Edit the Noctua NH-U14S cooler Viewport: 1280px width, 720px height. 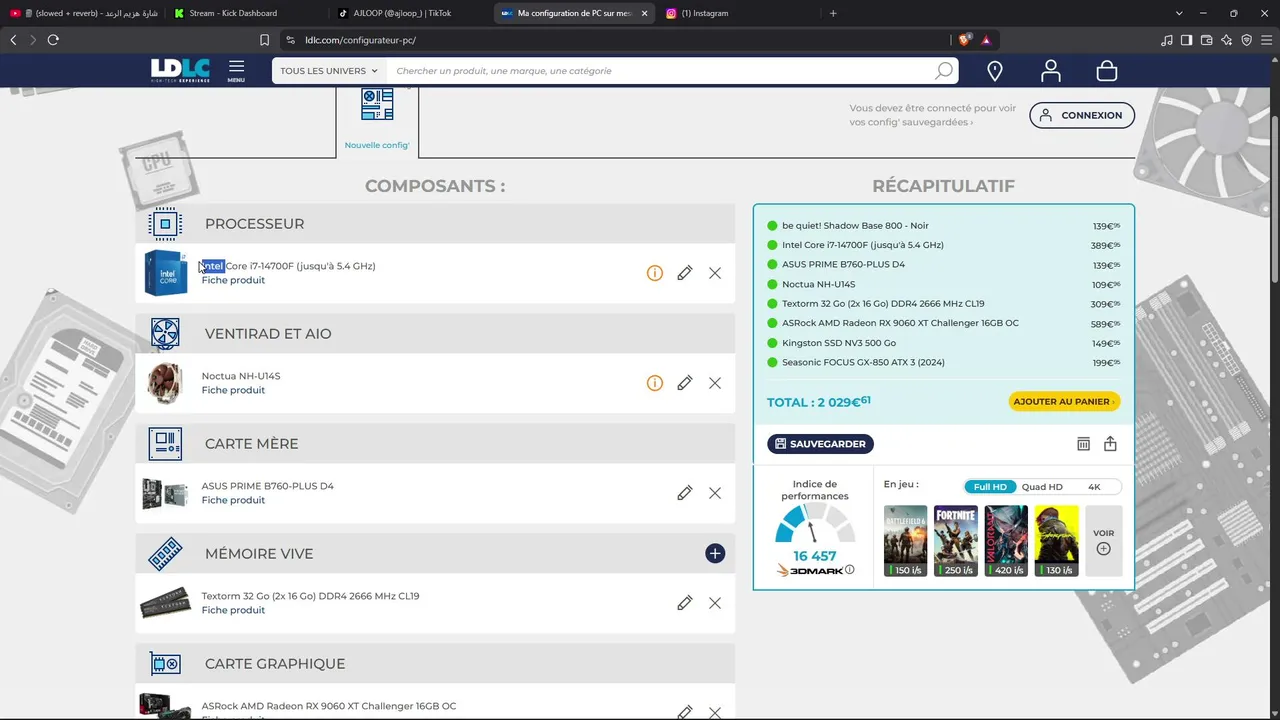[x=685, y=383]
